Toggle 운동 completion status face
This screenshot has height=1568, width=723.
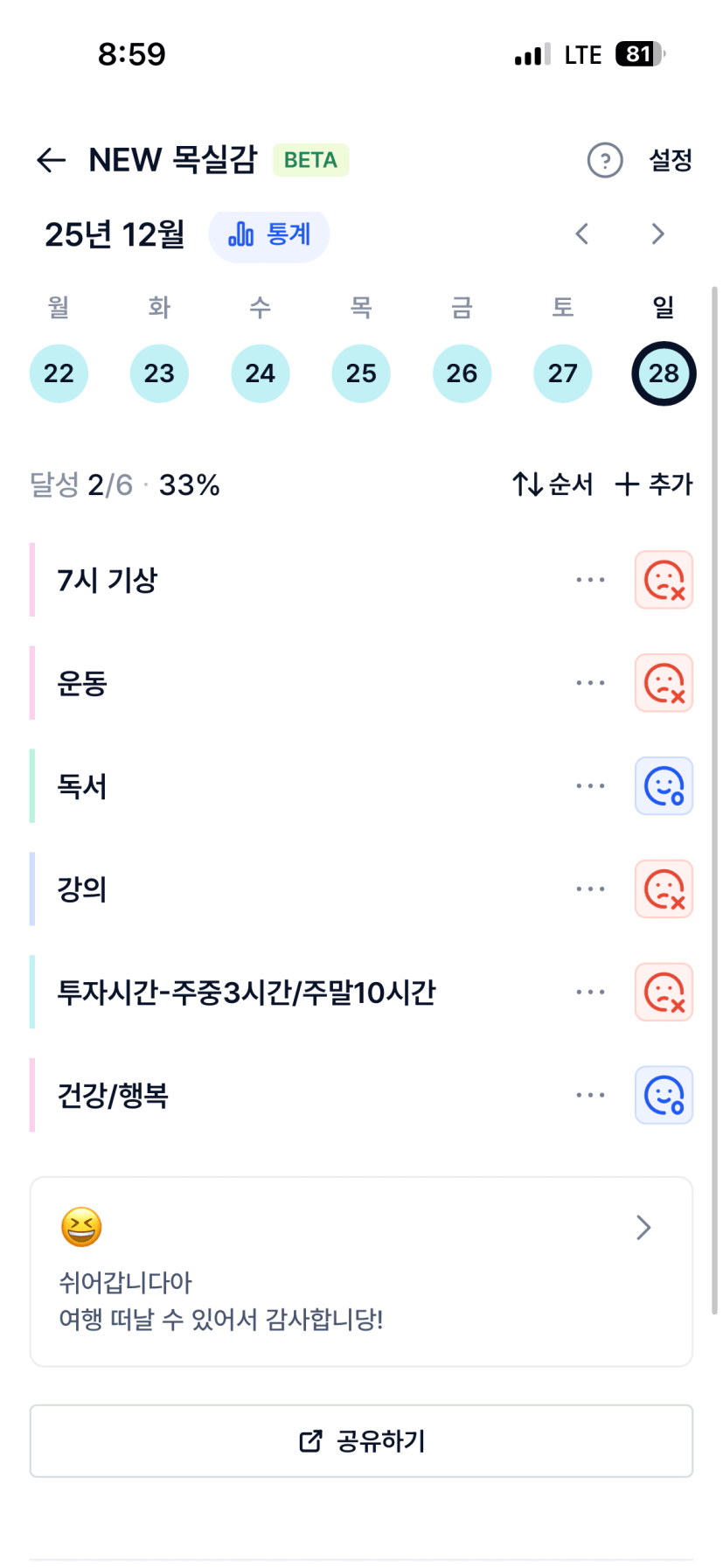click(x=664, y=683)
